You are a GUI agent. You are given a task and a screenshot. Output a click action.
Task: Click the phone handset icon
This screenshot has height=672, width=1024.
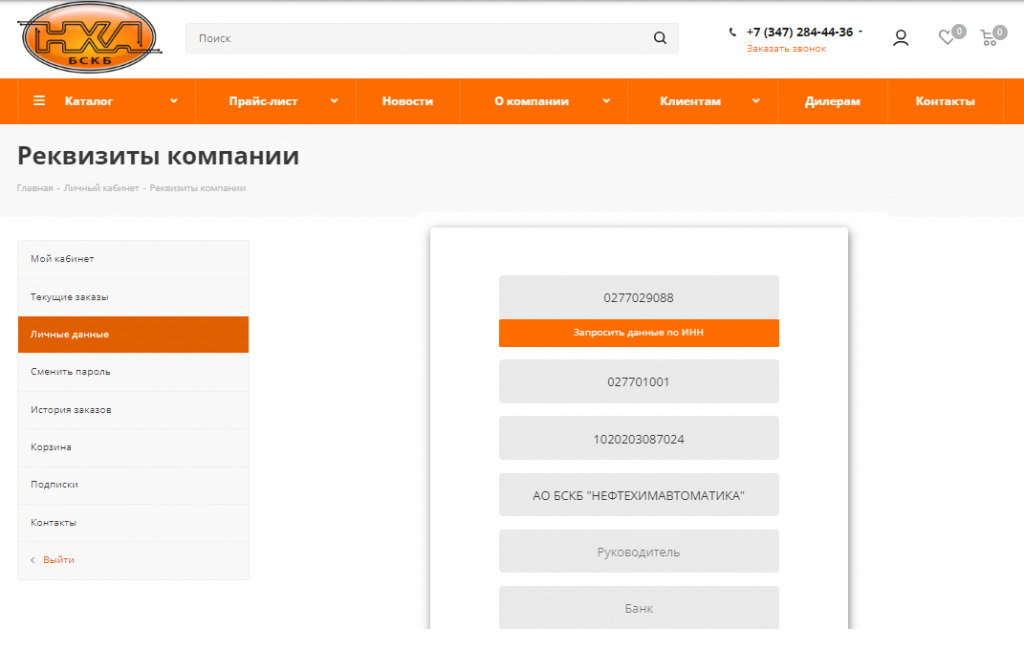733,32
